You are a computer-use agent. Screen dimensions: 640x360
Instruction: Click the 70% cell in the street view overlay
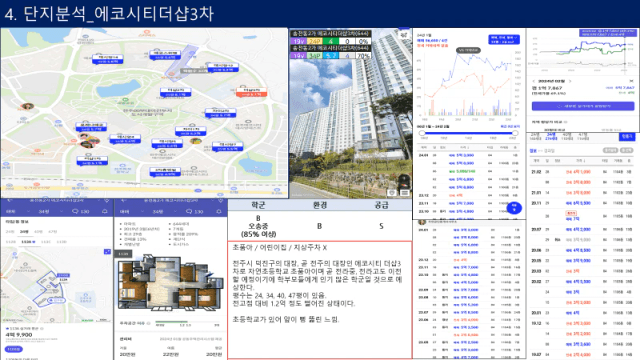(x=363, y=56)
